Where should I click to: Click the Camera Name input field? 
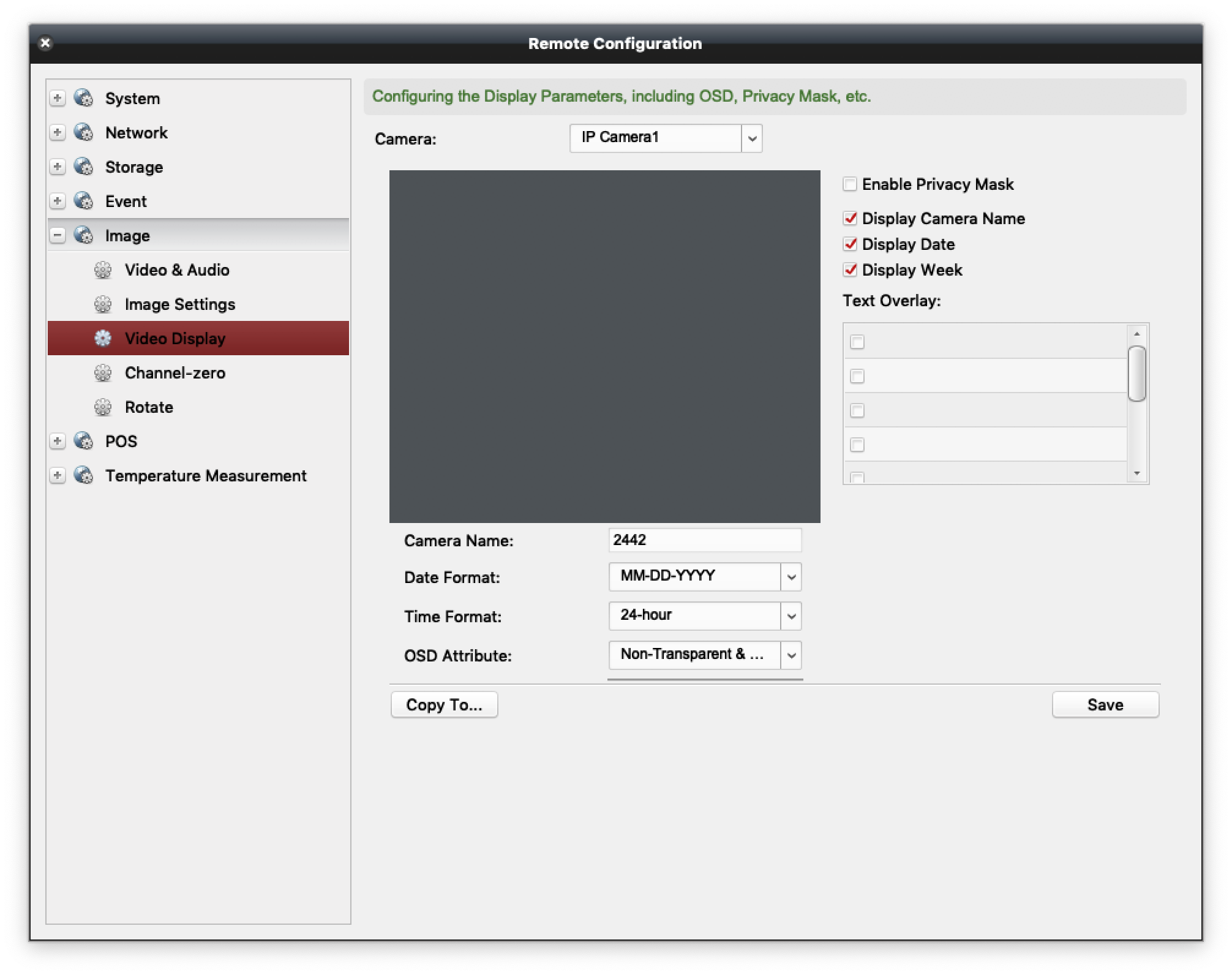pos(705,540)
